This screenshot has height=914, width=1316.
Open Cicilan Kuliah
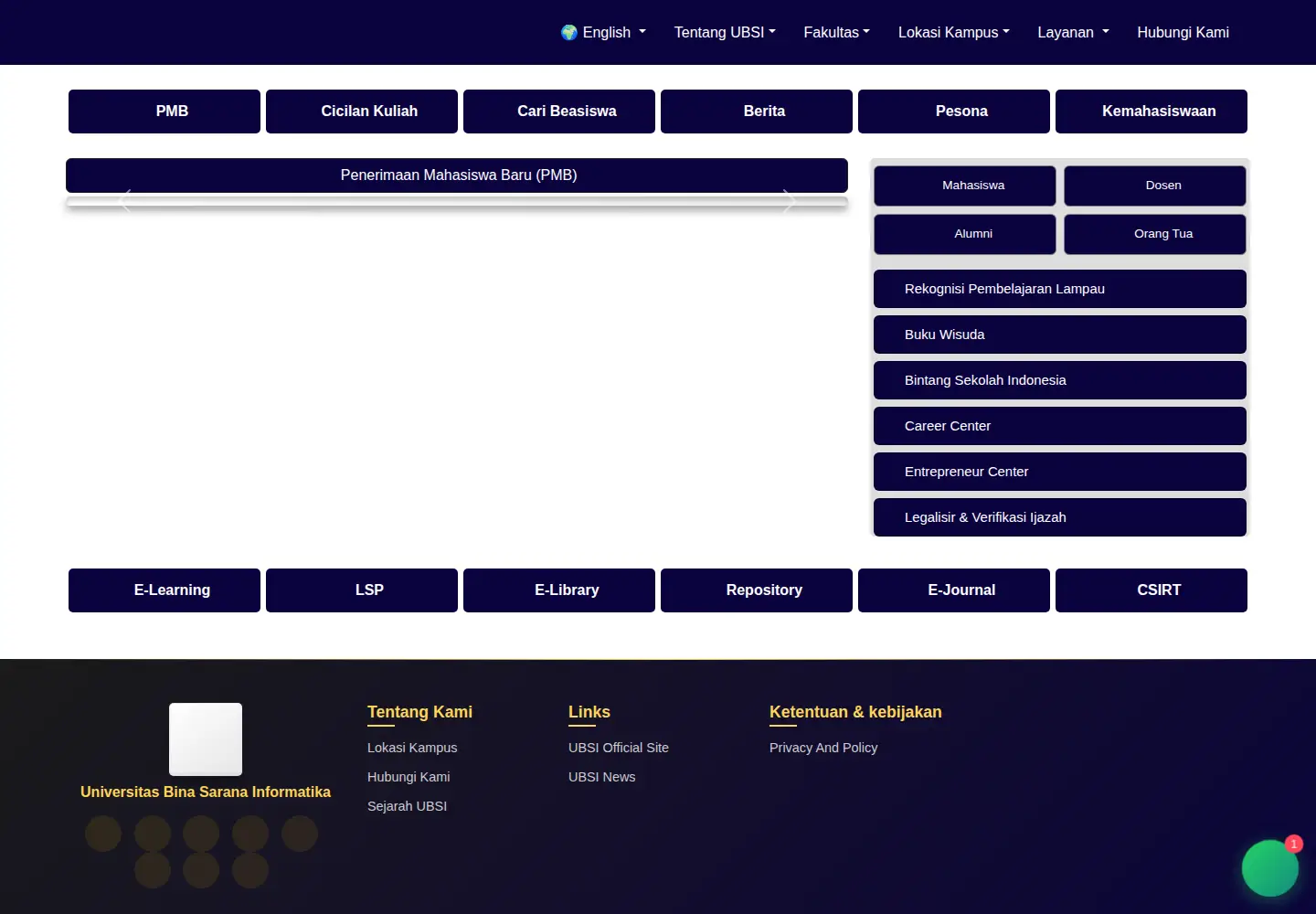(362, 112)
